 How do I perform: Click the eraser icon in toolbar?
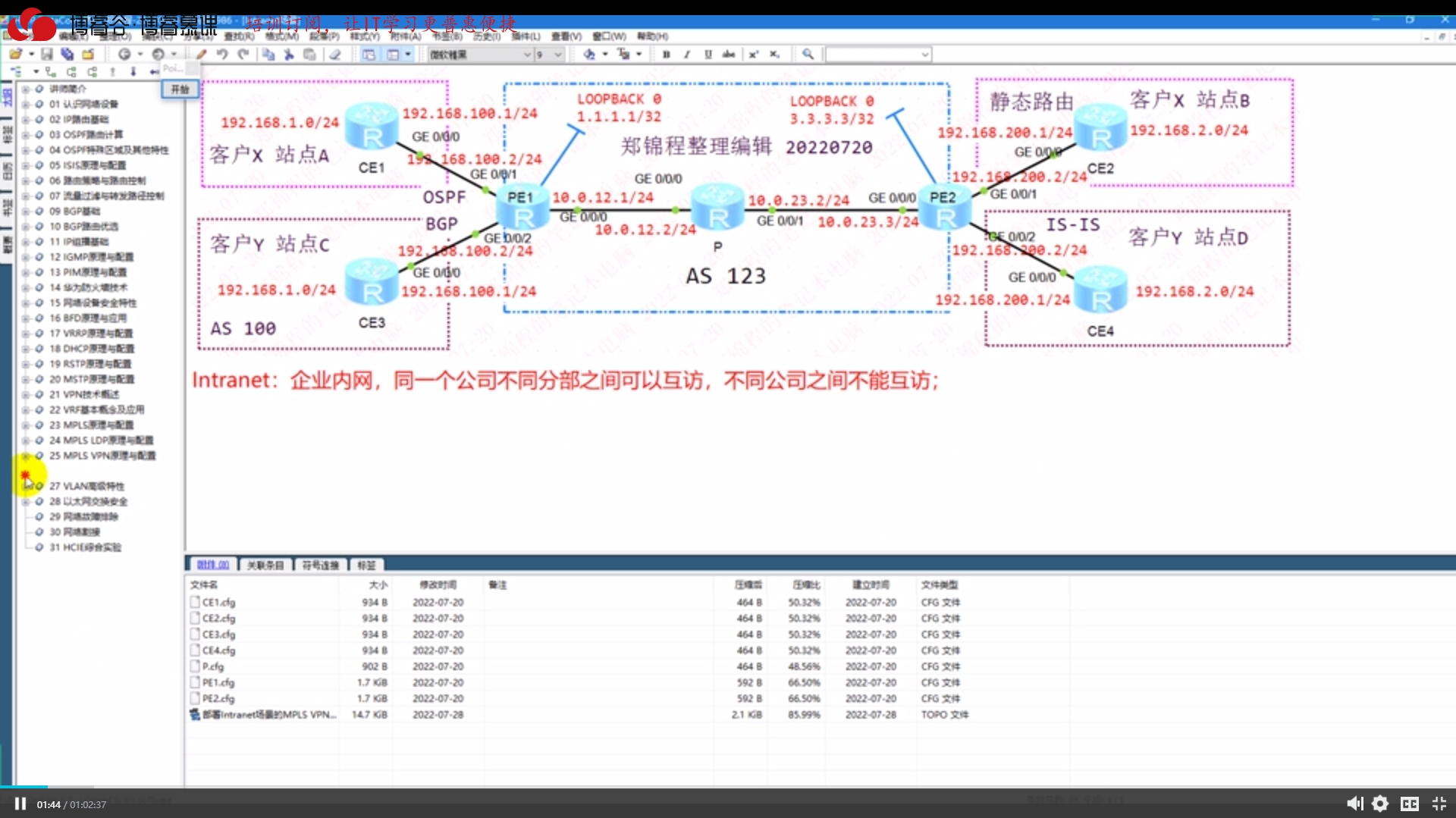(334, 54)
